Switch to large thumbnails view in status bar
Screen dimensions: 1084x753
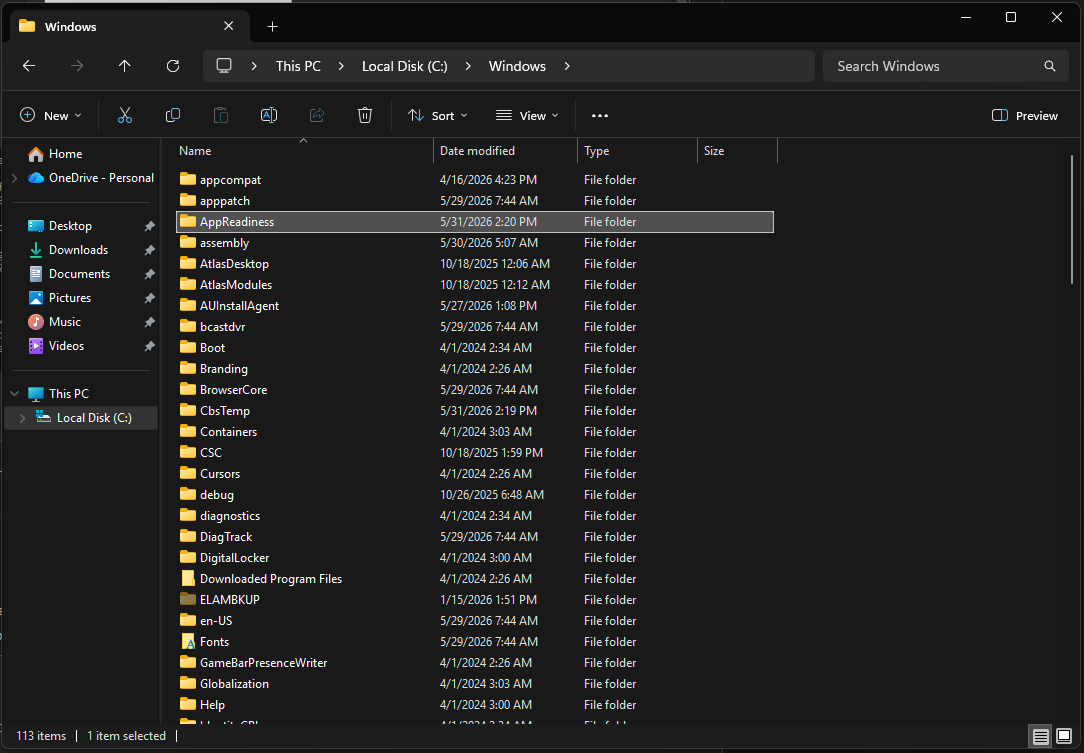click(x=1064, y=736)
